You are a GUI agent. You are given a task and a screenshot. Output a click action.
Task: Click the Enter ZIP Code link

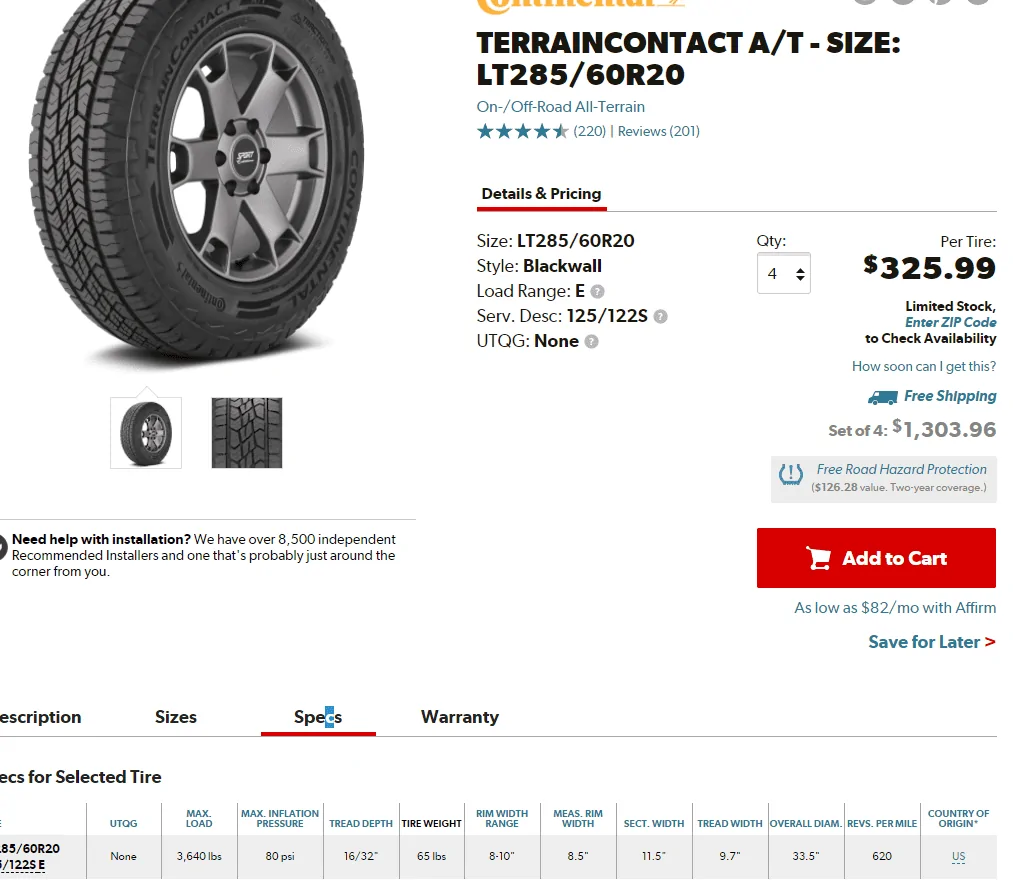(x=950, y=322)
